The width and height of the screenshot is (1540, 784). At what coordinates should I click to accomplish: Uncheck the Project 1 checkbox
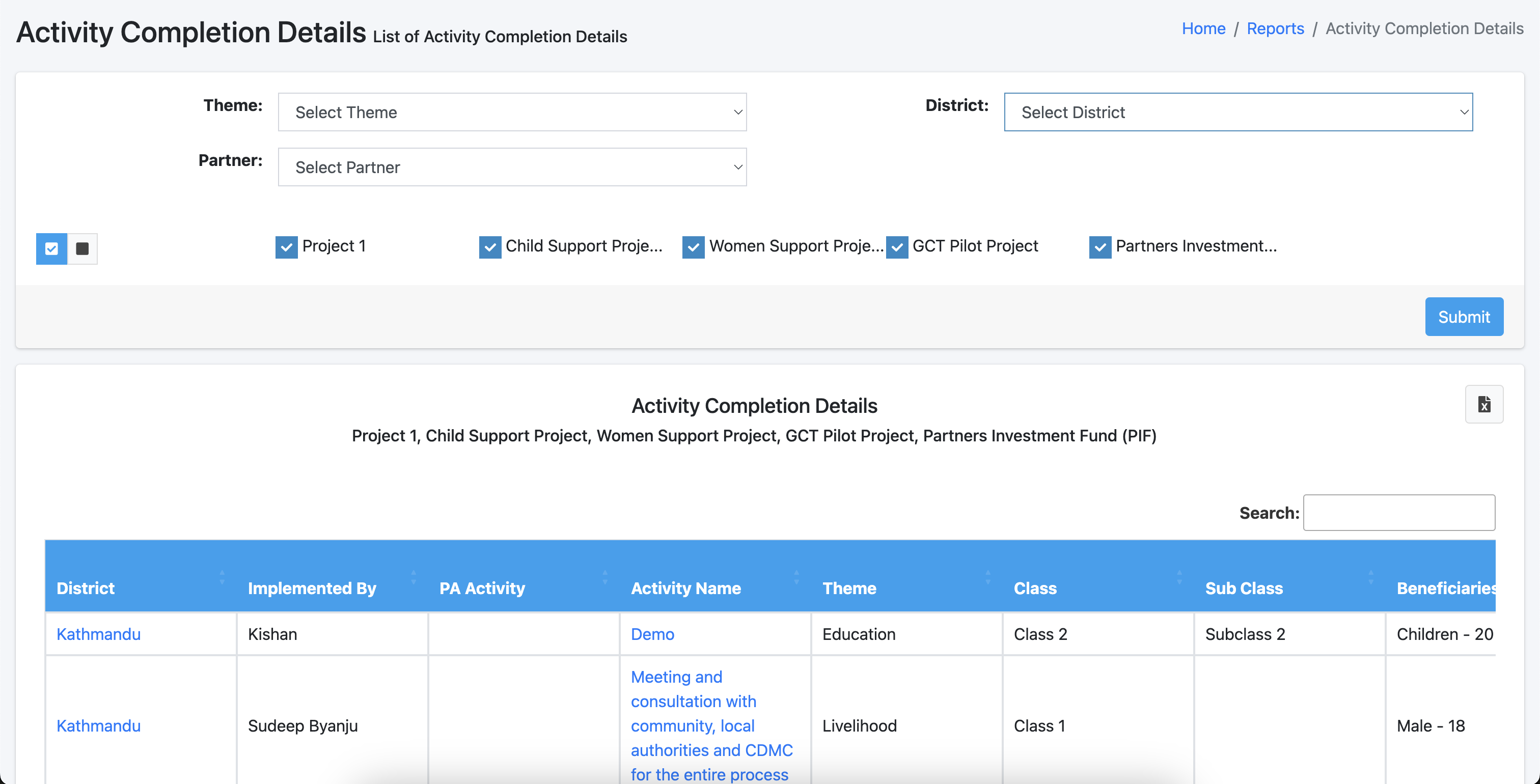(286, 247)
